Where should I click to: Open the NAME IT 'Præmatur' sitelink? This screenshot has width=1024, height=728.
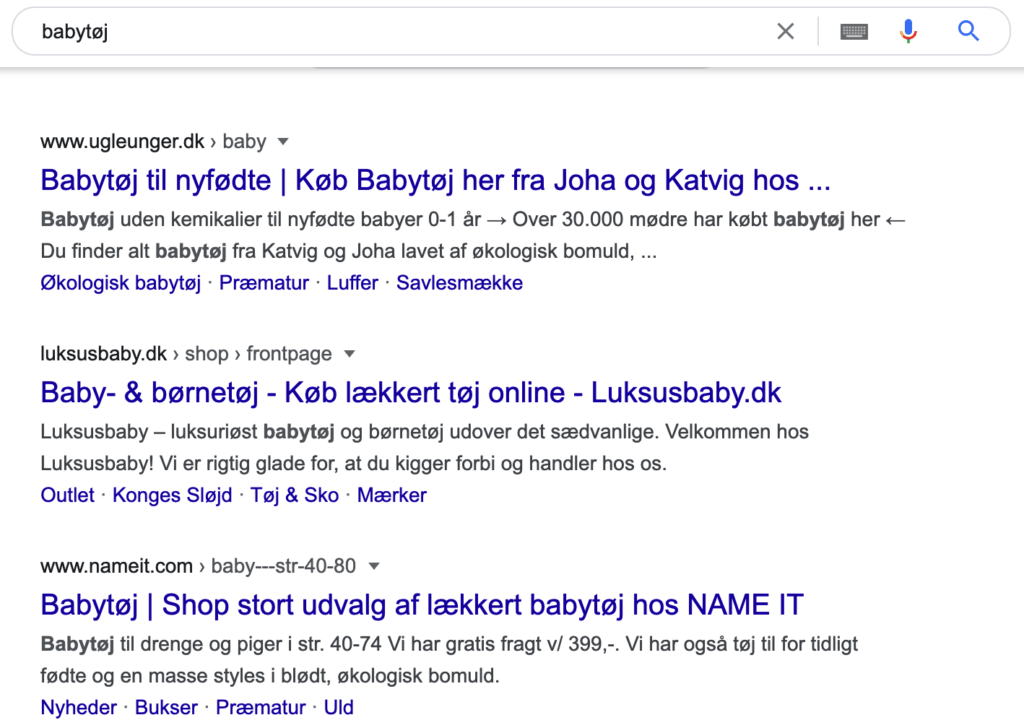pos(261,707)
